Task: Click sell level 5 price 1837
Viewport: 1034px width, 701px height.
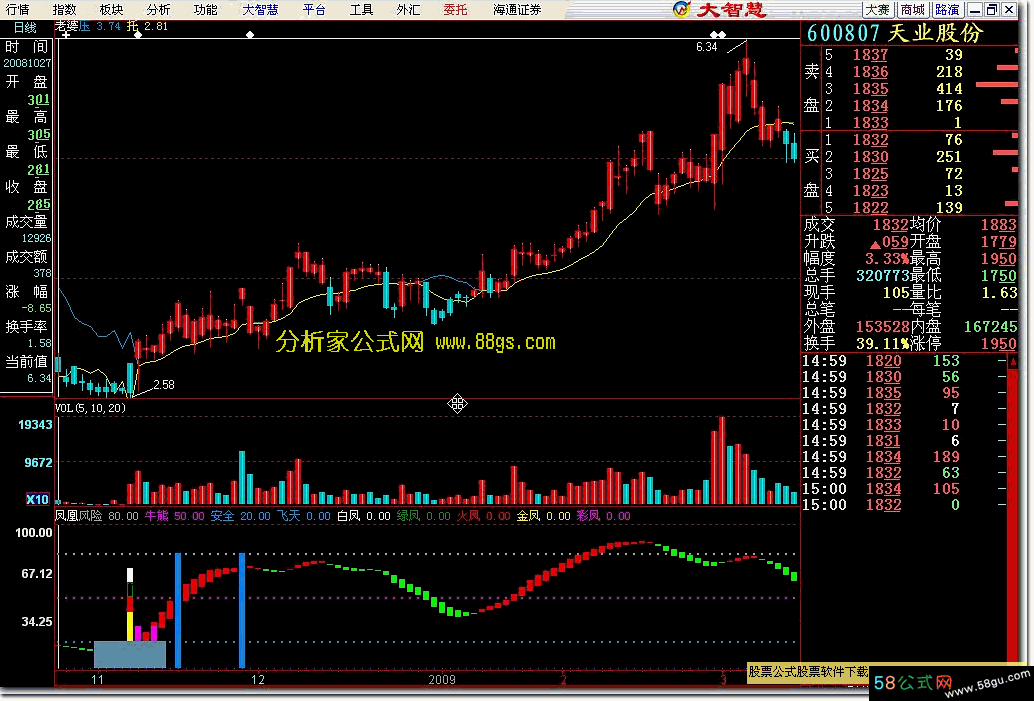Action: (x=870, y=55)
